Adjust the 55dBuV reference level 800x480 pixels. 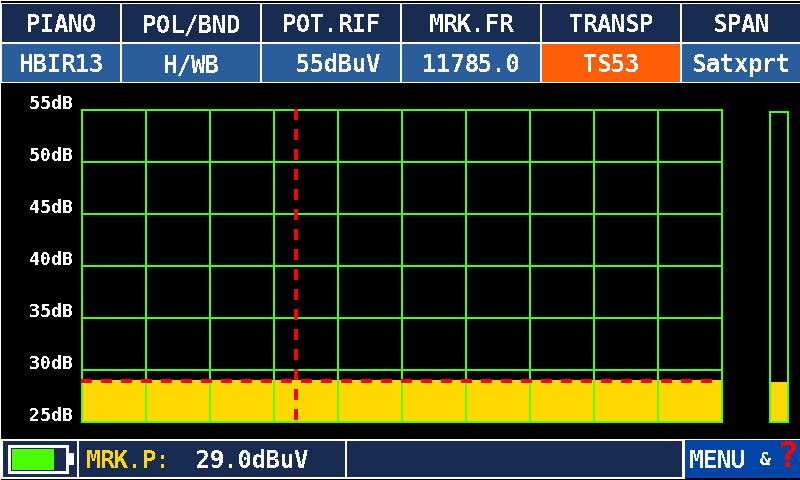point(331,63)
